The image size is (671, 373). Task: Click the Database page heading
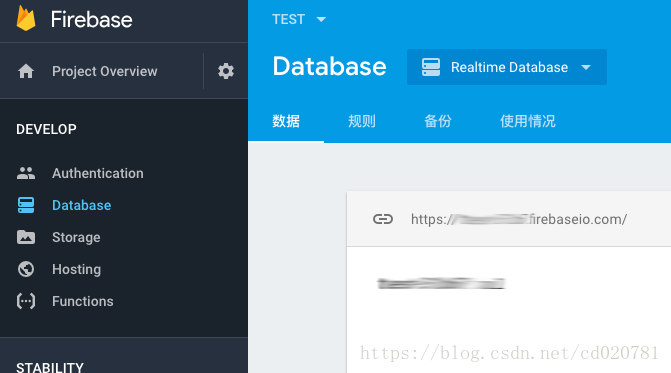click(x=329, y=66)
